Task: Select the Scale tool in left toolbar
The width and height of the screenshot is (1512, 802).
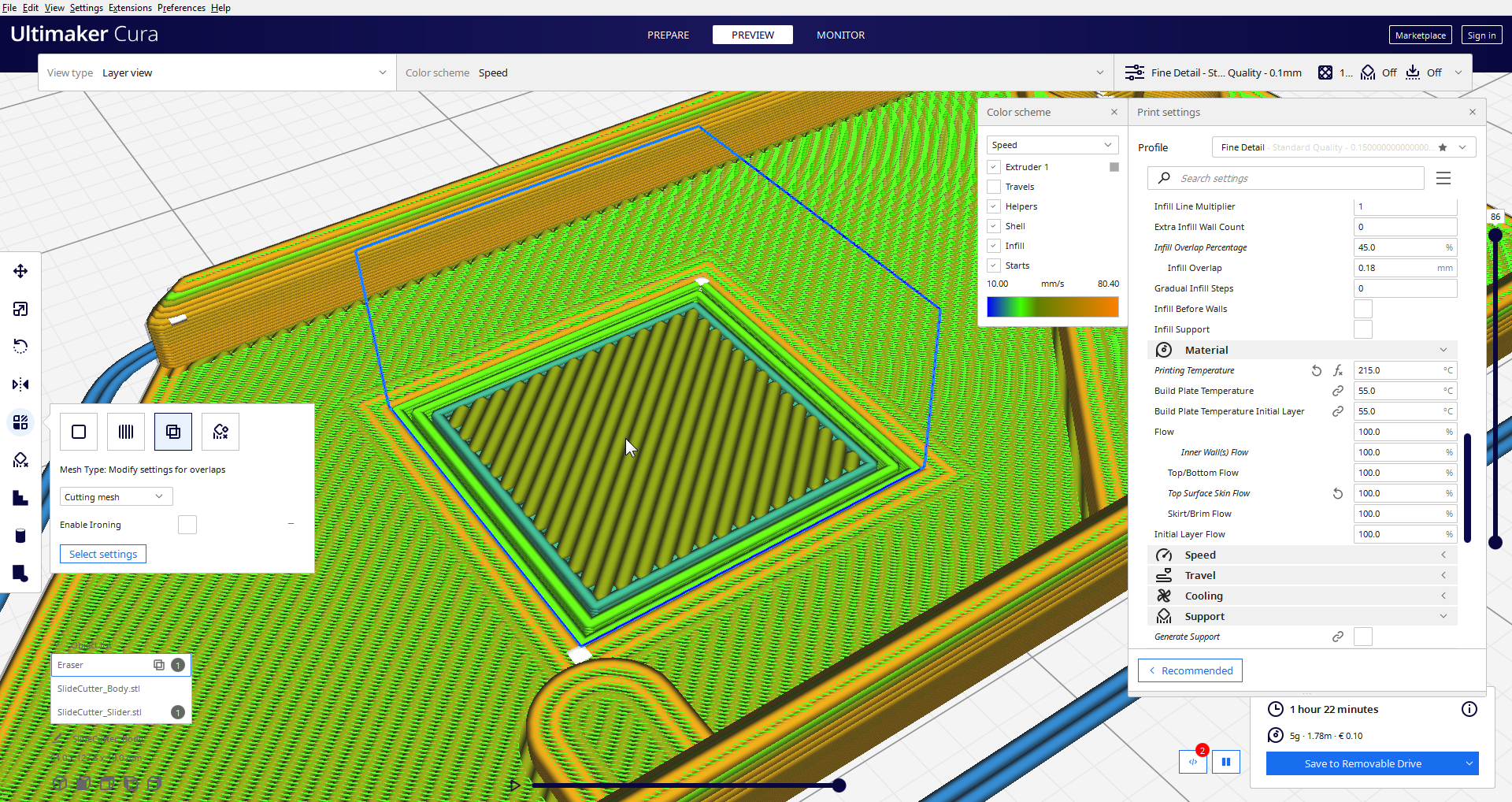Action: pyautogui.click(x=20, y=309)
